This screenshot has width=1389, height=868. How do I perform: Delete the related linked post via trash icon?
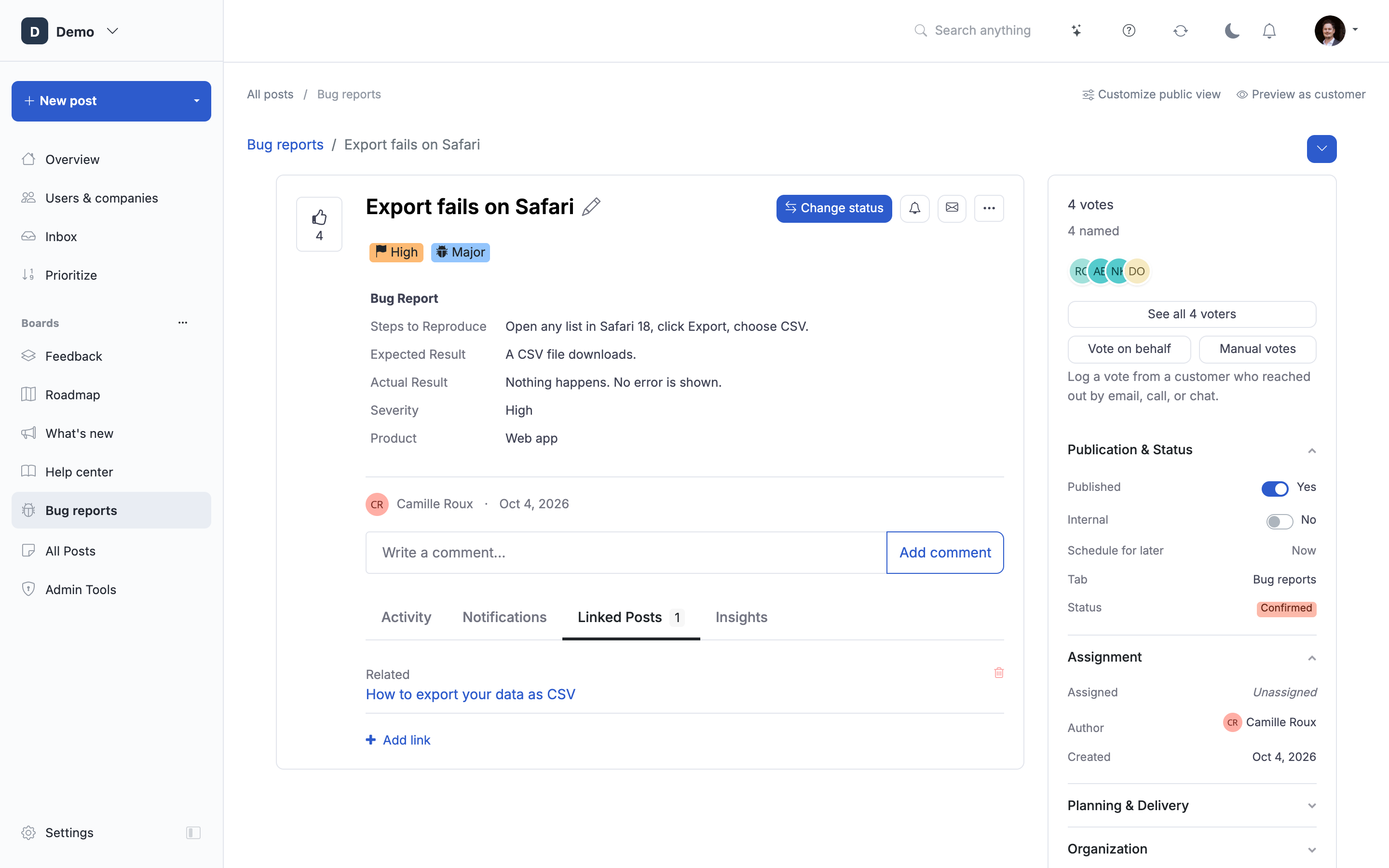pyautogui.click(x=999, y=673)
